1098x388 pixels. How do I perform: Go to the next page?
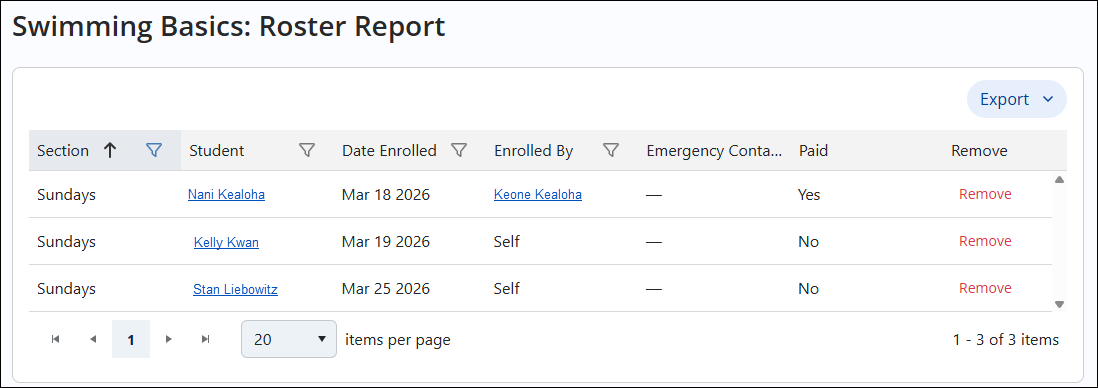click(x=168, y=339)
